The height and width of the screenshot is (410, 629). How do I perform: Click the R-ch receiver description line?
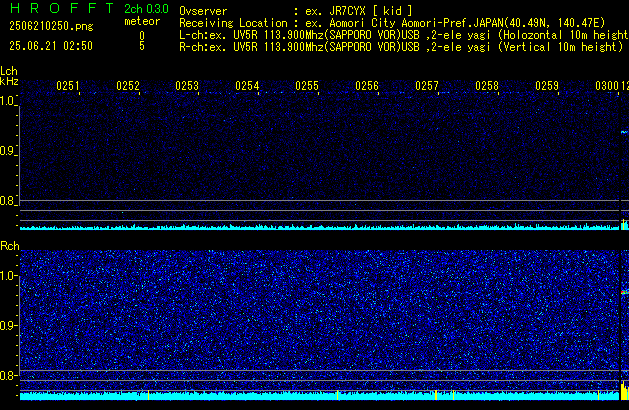click(401, 47)
